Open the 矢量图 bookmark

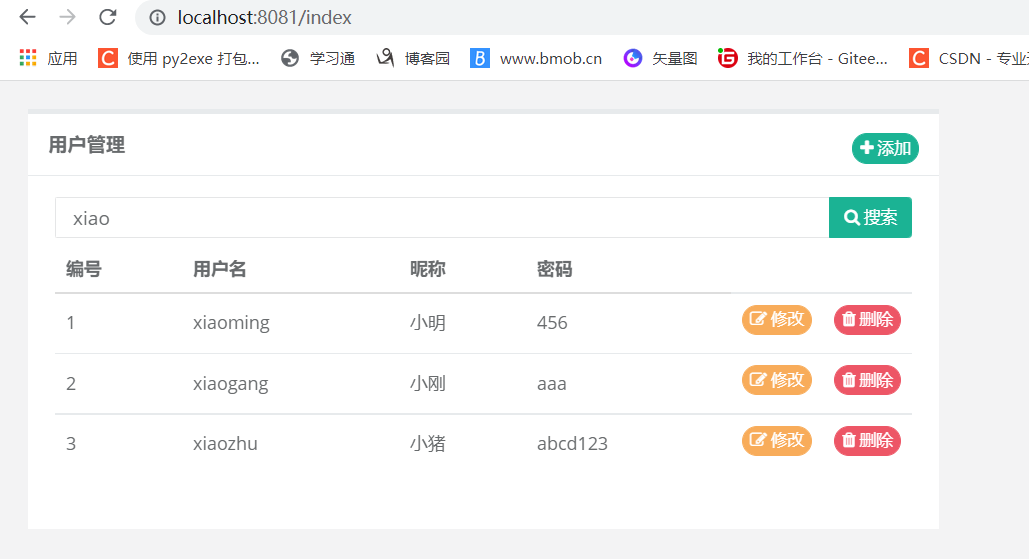pos(660,58)
